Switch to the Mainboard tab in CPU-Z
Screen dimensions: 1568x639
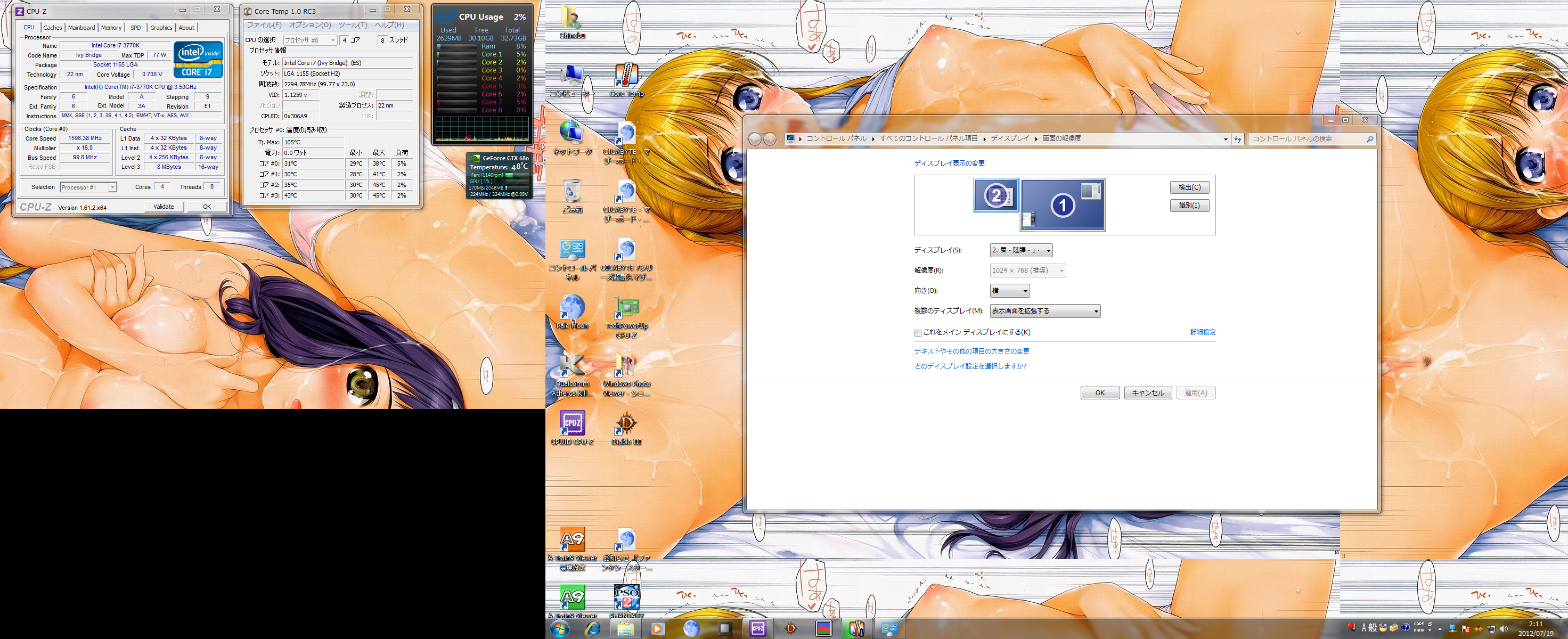tap(81, 27)
